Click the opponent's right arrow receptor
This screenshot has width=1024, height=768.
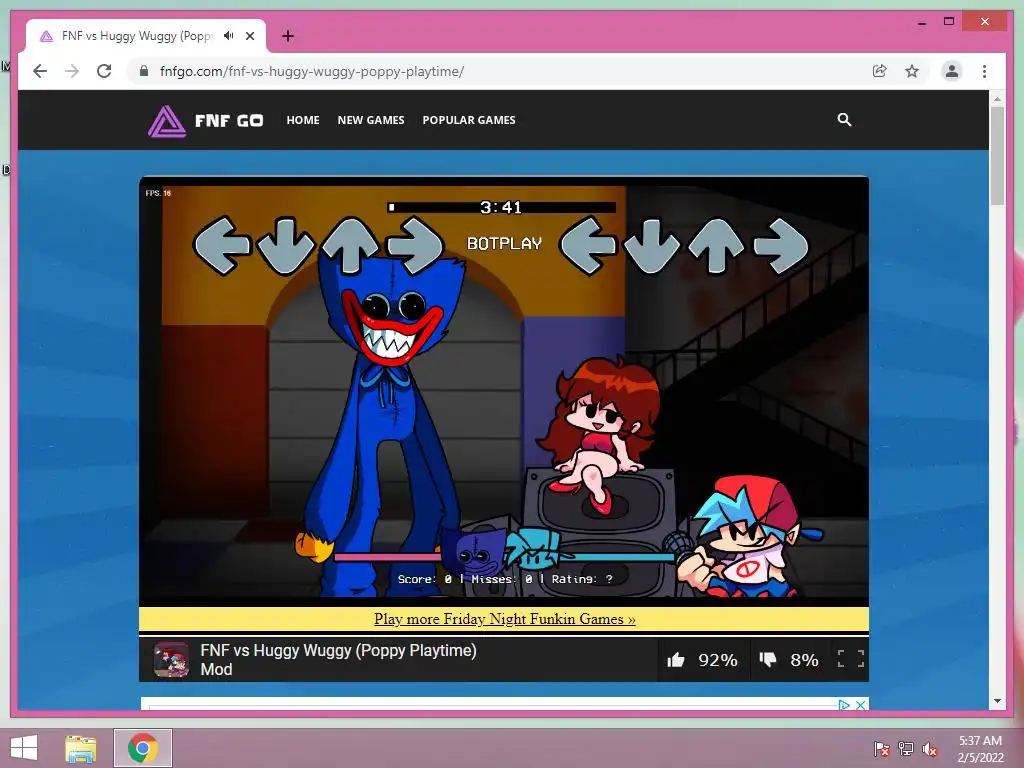[415, 245]
